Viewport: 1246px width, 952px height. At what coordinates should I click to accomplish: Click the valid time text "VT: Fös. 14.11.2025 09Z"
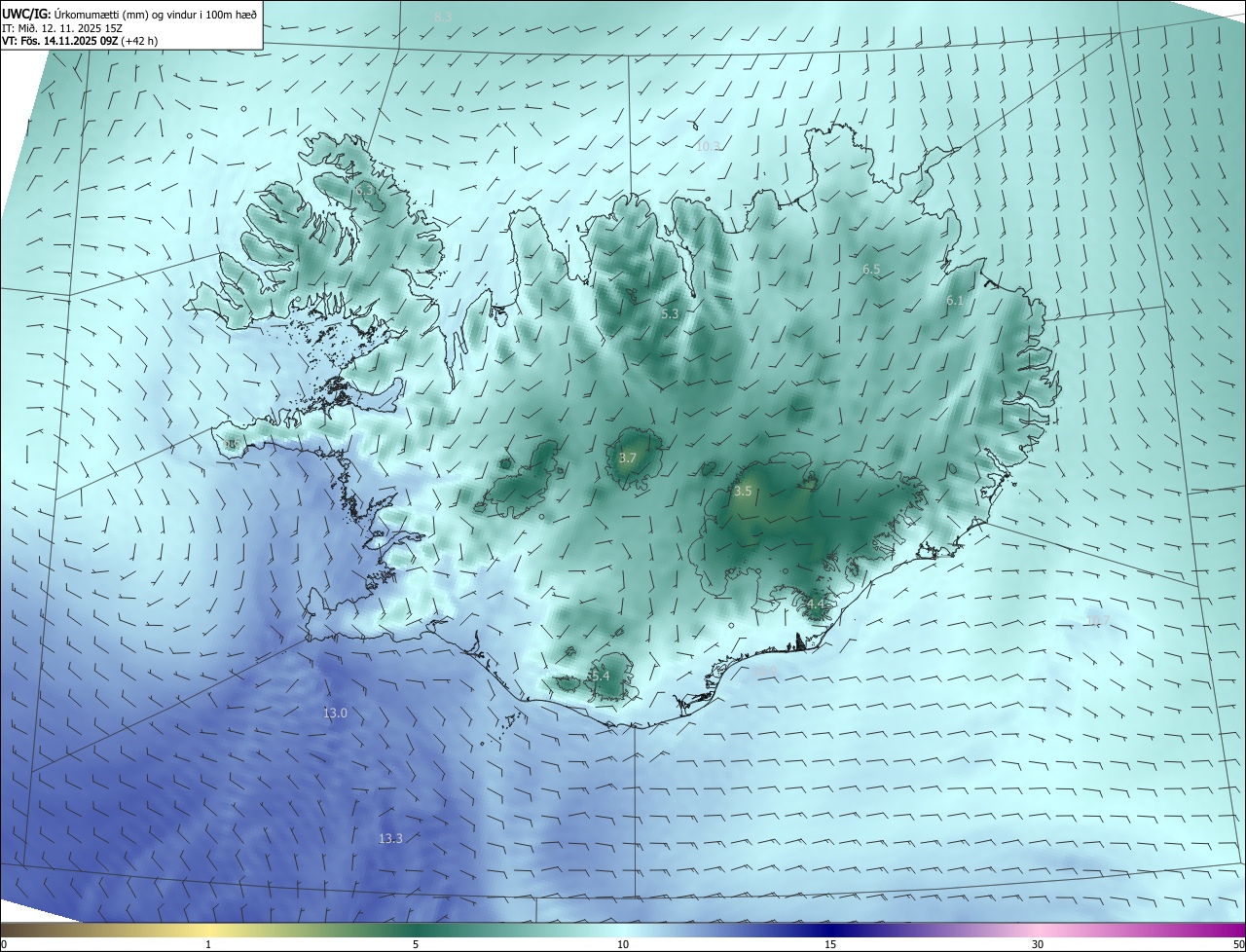click(59, 41)
